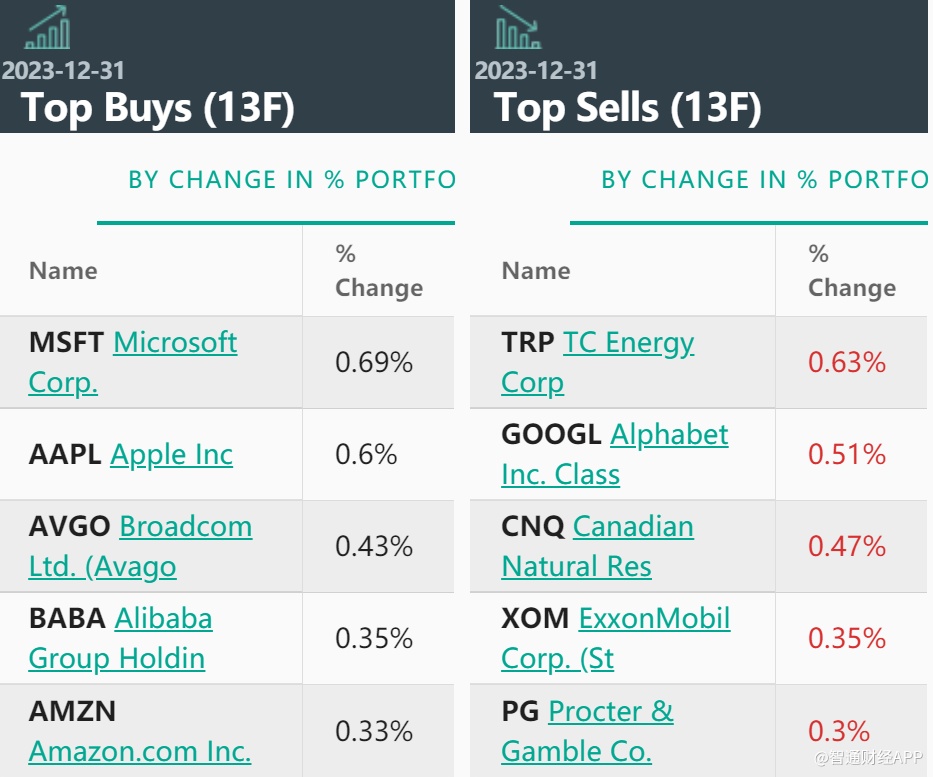The height and width of the screenshot is (777, 933).
Task: Open the ExxonMobil Corp. link
Action: tap(654, 619)
